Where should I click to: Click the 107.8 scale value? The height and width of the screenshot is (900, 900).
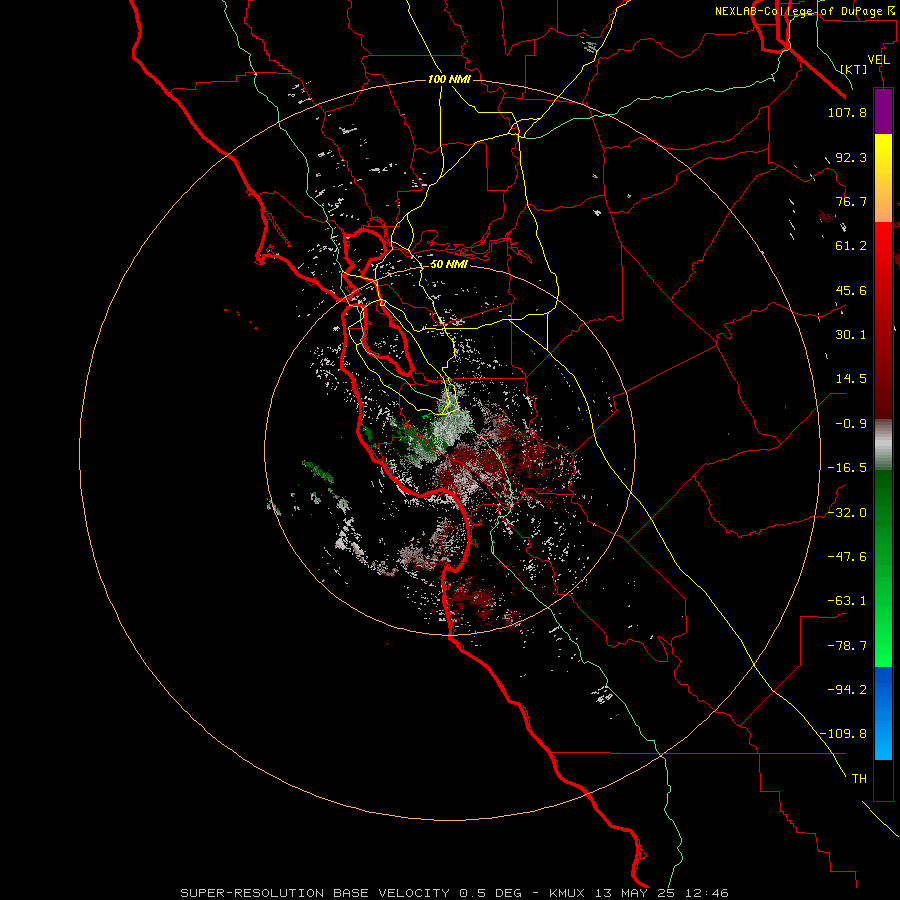847,112
